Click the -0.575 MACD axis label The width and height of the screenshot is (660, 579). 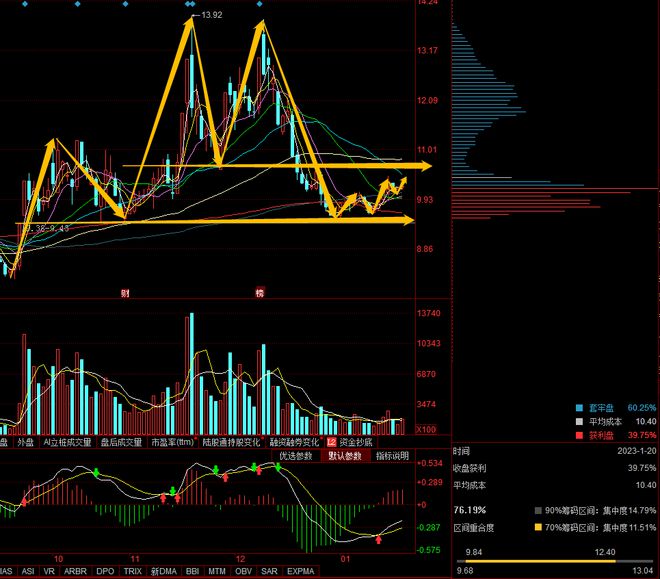(x=428, y=550)
